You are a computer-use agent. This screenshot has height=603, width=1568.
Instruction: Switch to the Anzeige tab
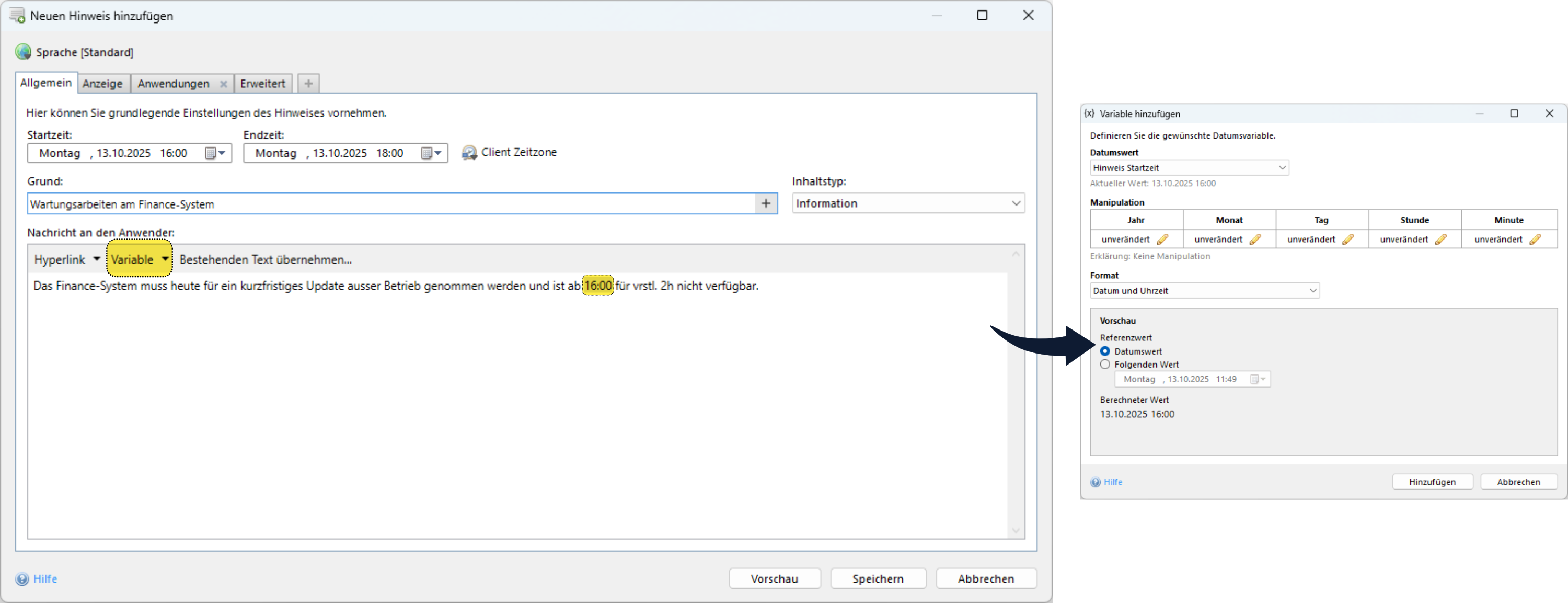pos(102,84)
